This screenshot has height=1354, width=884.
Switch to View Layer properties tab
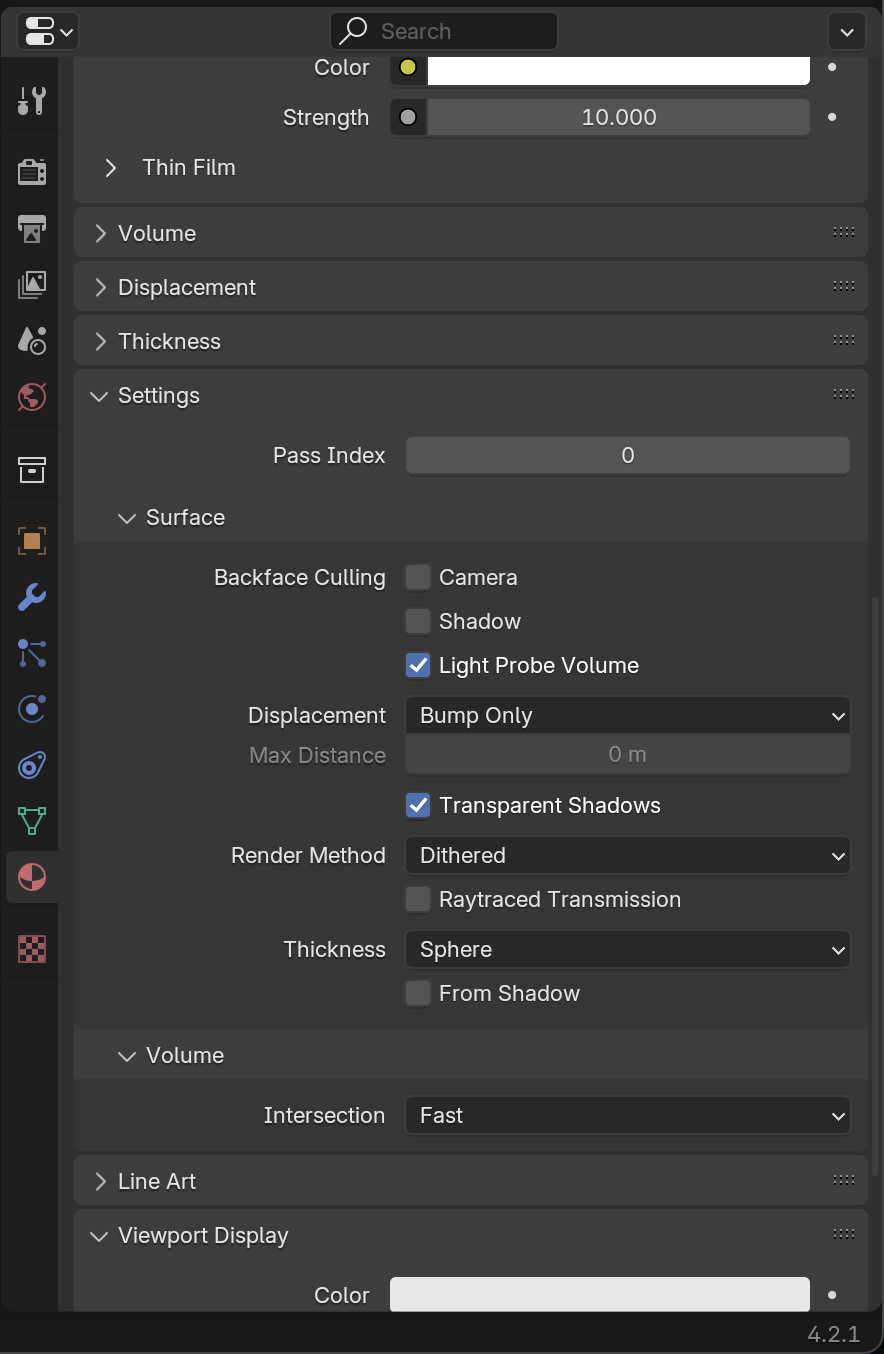point(32,285)
